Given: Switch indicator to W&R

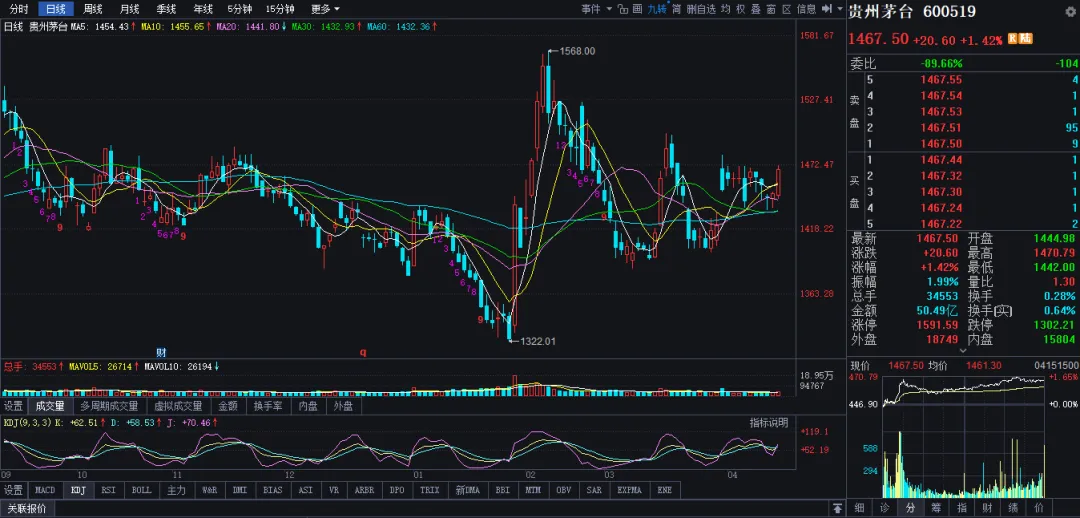Looking at the screenshot, I should [209, 490].
